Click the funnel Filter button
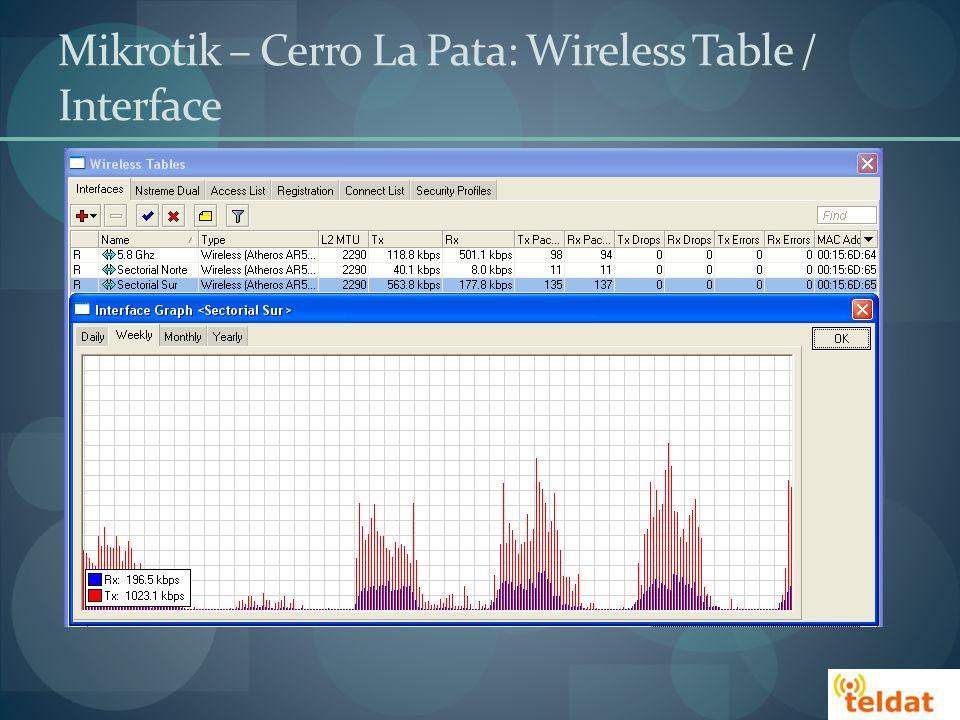960x720 pixels. 238,216
